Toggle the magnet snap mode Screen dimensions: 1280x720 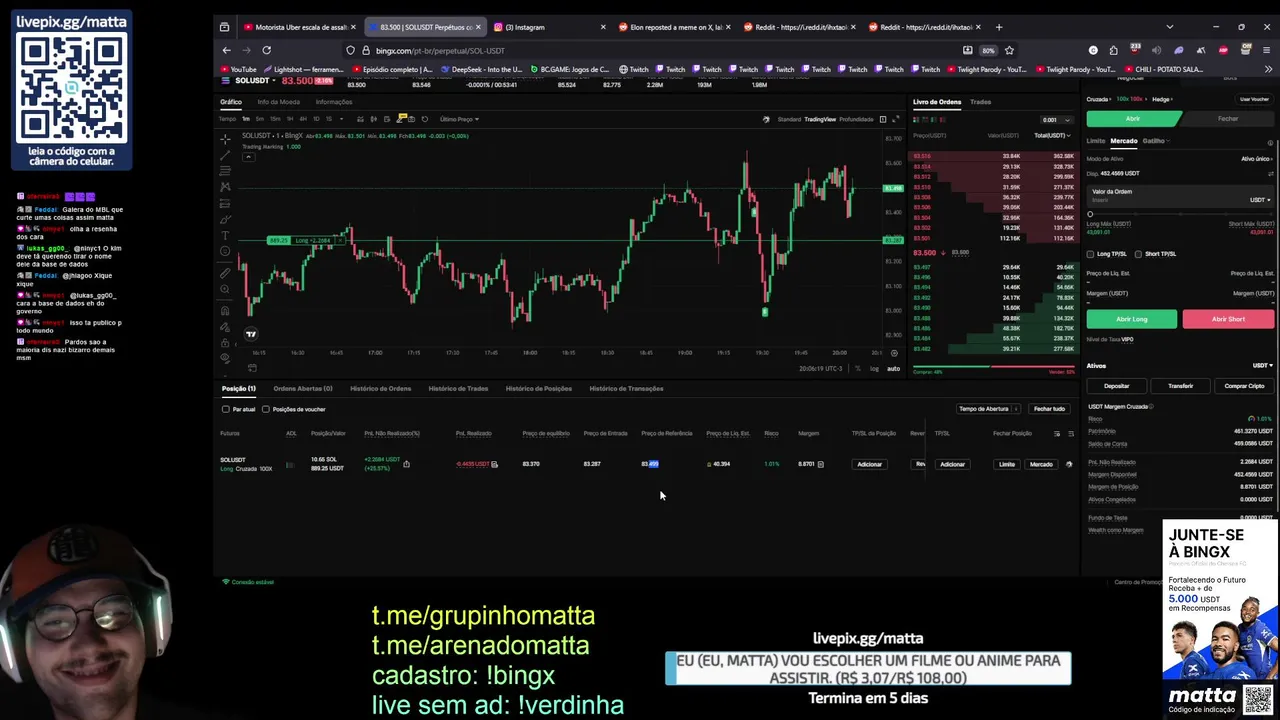pos(225,311)
